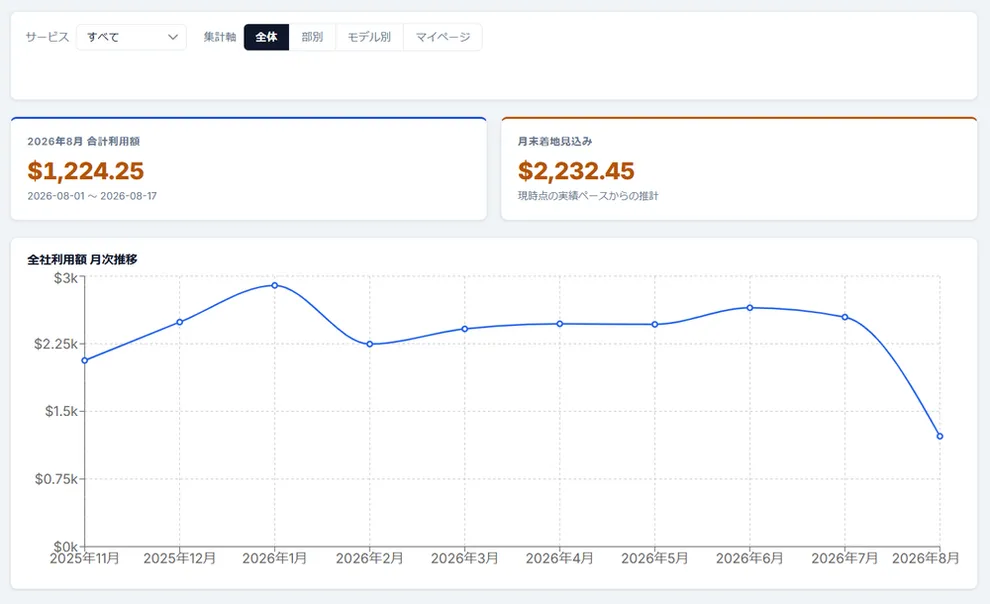Viewport: 990px width, 604px height.
Task: Click the $0.75k y-axis label
Action: tap(56, 479)
